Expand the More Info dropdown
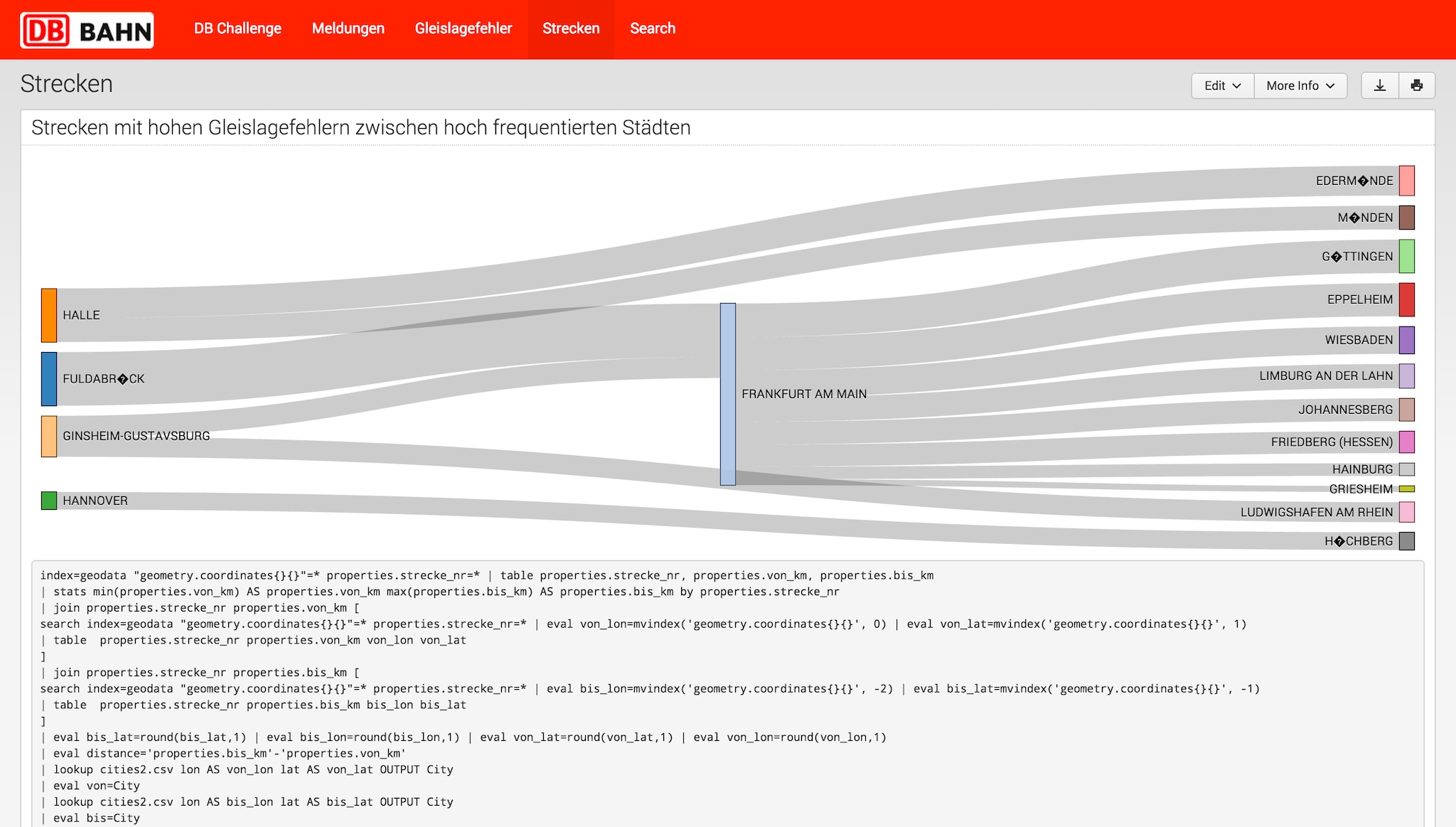 1300,85
